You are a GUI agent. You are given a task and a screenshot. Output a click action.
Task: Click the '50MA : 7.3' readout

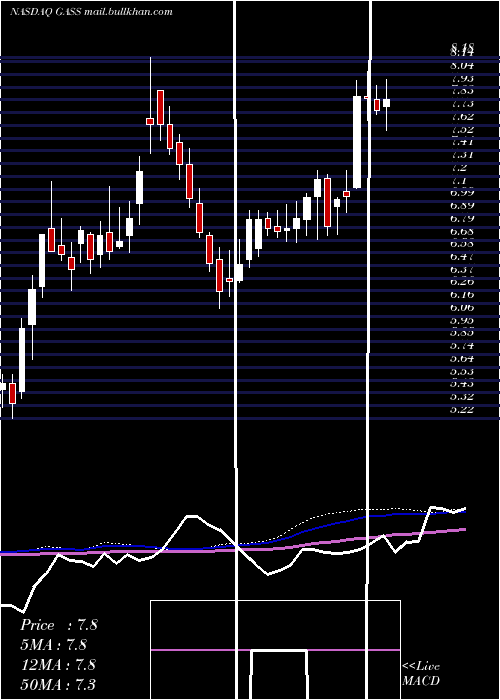[x=58, y=684]
